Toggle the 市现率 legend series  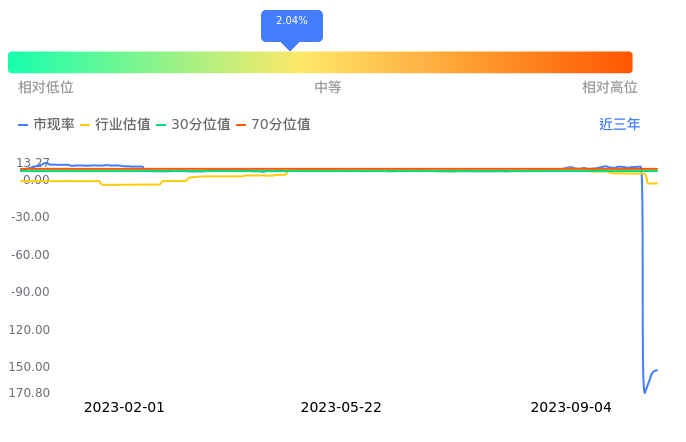(47, 125)
